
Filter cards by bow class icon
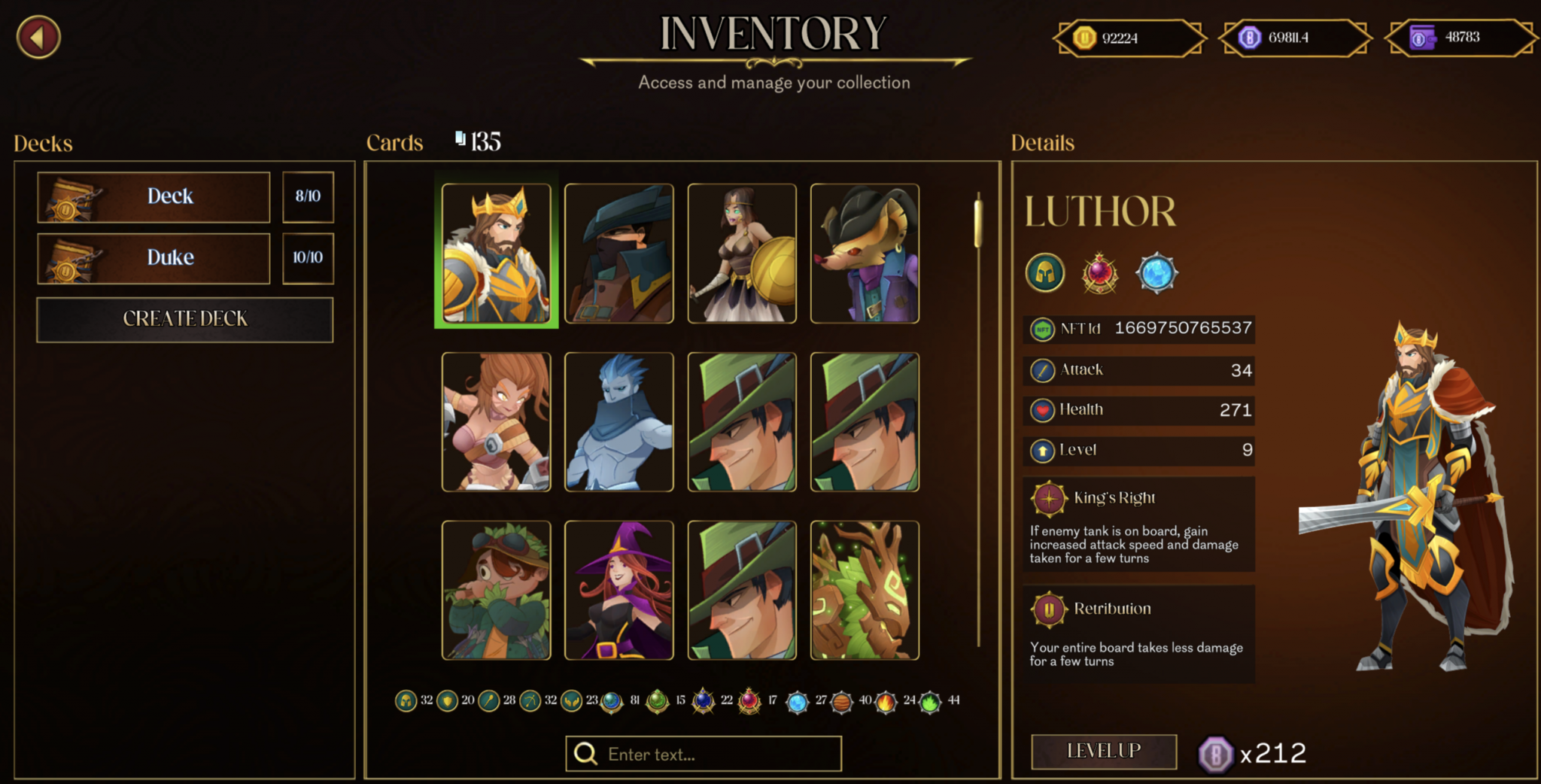point(530,701)
